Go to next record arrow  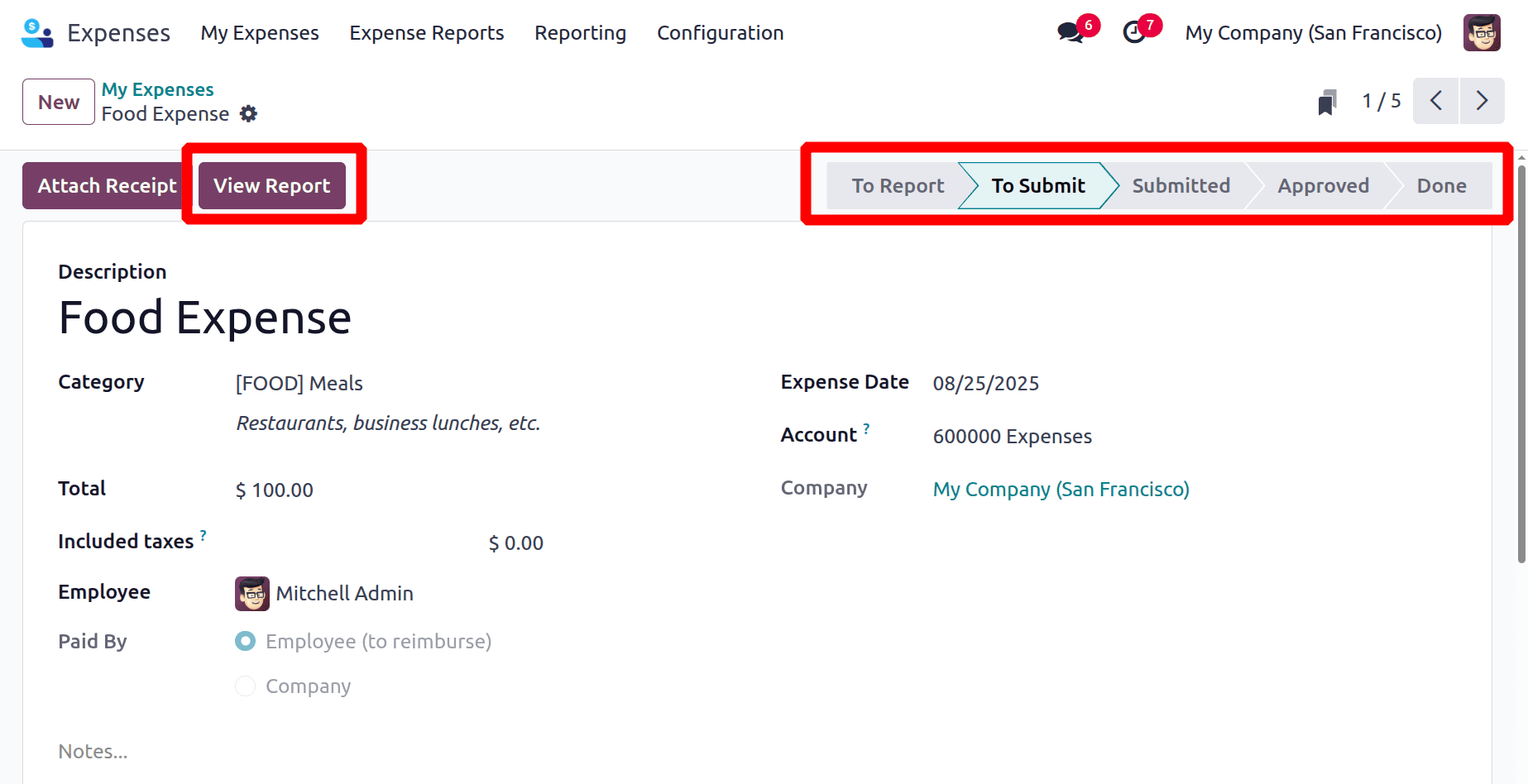click(x=1482, y=101)
